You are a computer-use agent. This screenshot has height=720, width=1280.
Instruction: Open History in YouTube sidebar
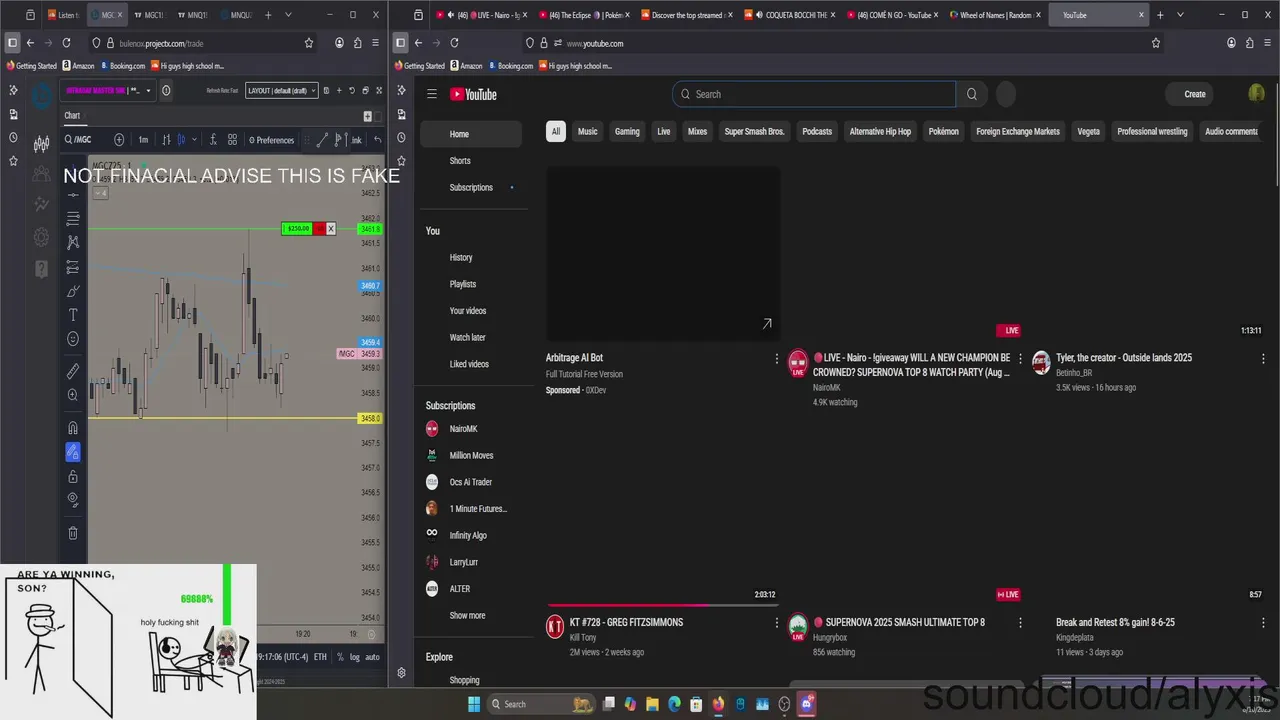471,258
